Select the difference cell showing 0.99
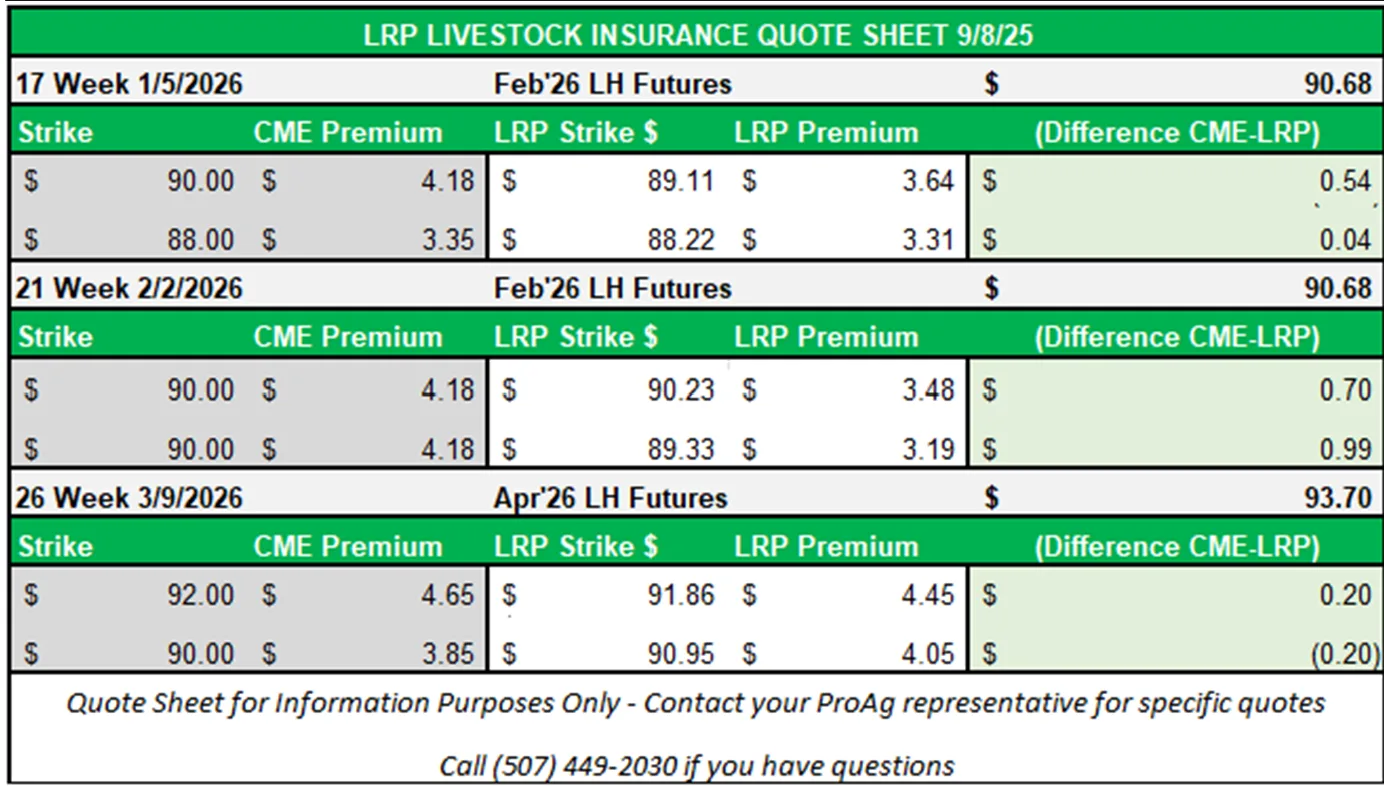This screenshot has height=786, width=1384. (1344, 448)
